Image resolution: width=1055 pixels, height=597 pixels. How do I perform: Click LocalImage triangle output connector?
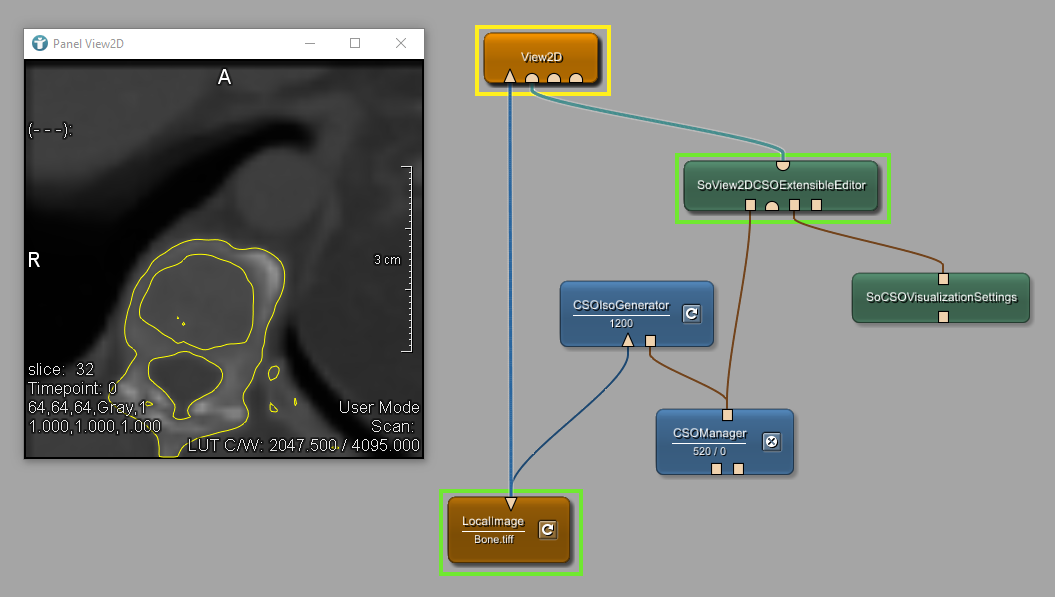[x=510, y=503]
